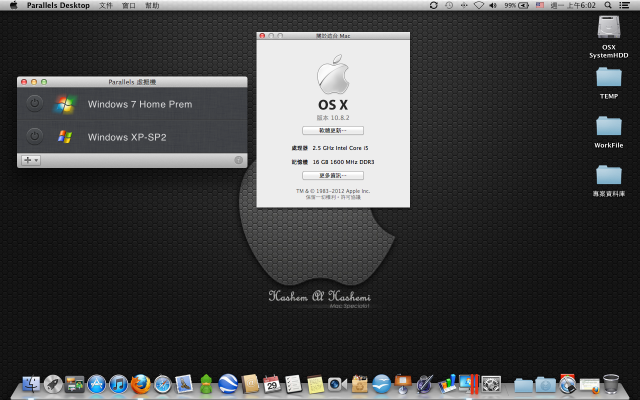
Task: Select the Windows 7 Home Prem row
Action: click(x=132, y=104)
